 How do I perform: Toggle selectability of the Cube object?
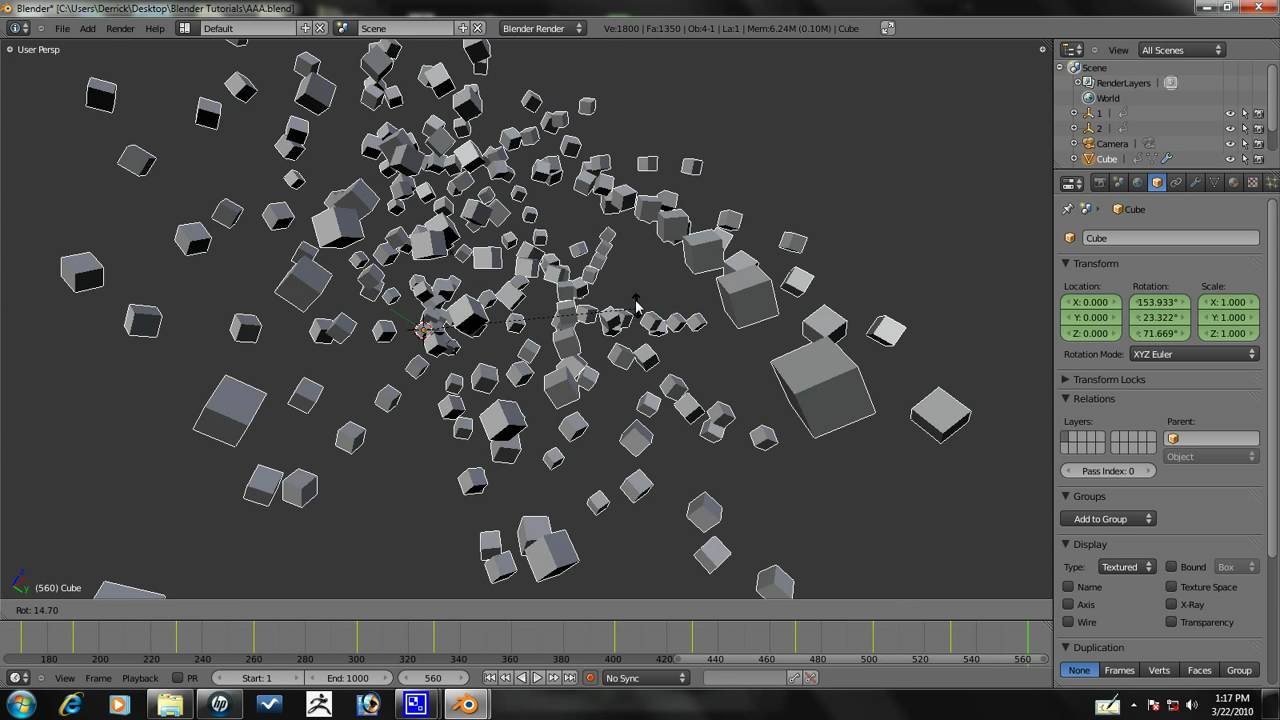(x=1244, y=159)
